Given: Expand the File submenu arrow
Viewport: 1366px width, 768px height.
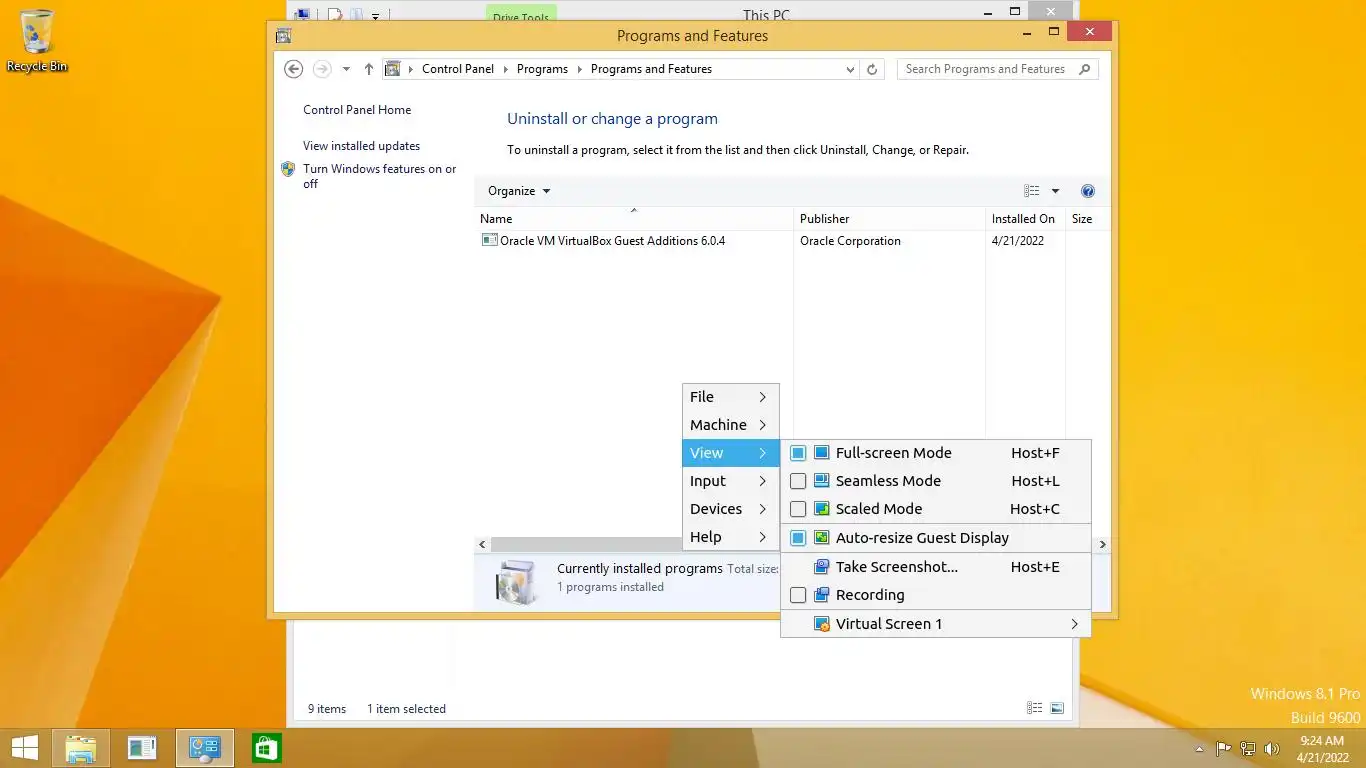Looking at the screenshot, I should click(762, 397).
